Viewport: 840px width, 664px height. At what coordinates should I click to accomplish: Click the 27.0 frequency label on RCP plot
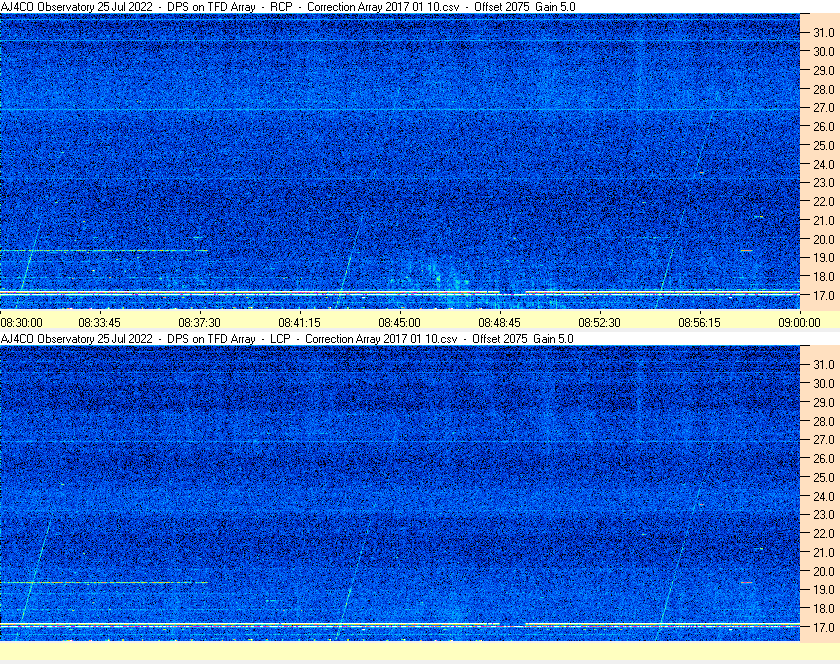824,108
